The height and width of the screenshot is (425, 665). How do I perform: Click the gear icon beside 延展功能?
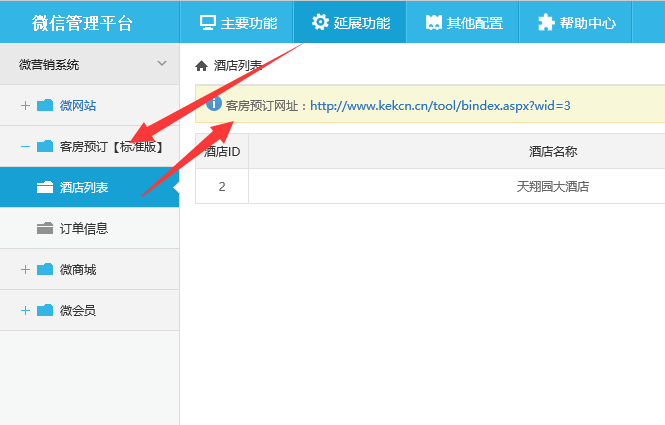click(x=320, y=22)
